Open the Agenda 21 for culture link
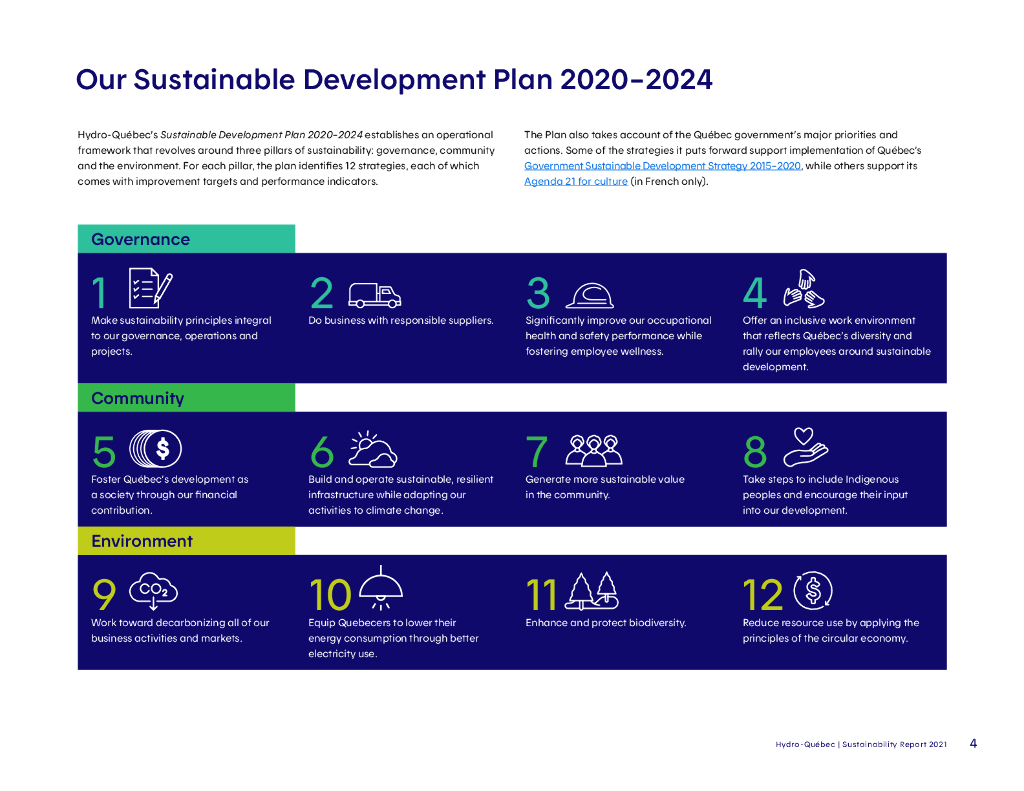Image resolution: width=1024 pixels, height=791 pixels. (x=575, y=182)
